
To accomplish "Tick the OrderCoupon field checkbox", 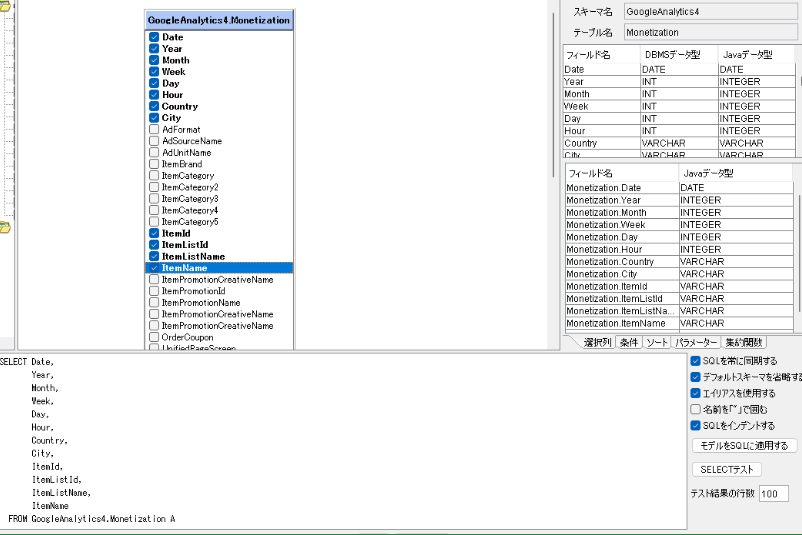I will pyautogui.click(x=154, y=337).
